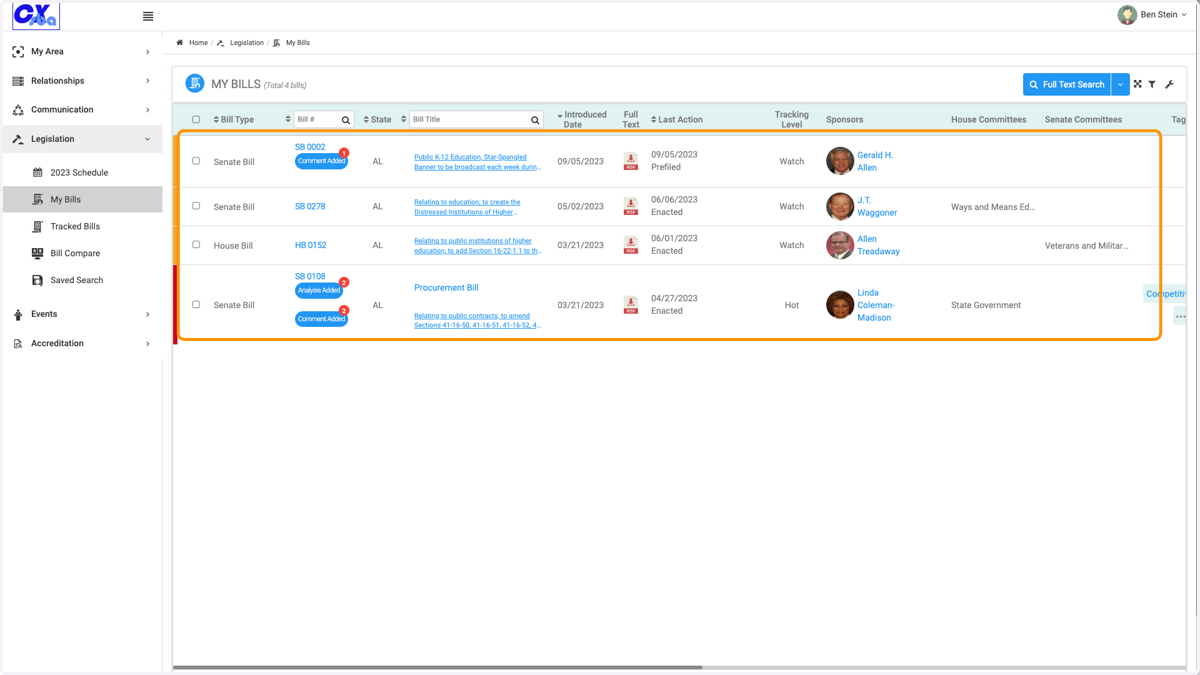Sort by Introduced Date column
The image size is (1200, 675).
pyautogui.click(x=582, y=119)
